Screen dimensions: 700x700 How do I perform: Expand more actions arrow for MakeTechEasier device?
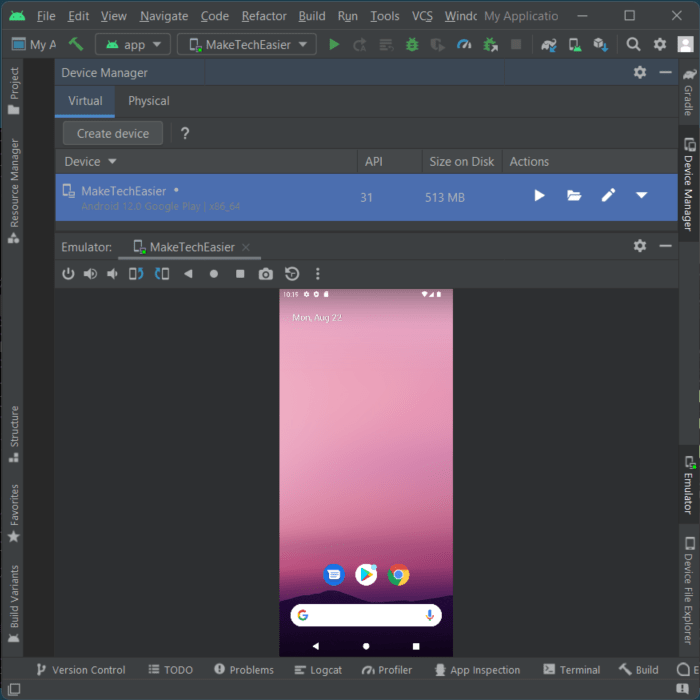642,195
